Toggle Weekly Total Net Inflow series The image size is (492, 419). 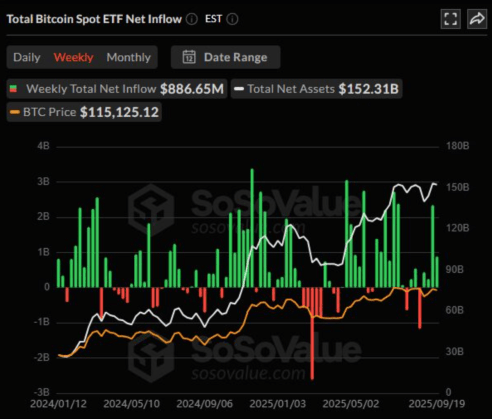117,89
